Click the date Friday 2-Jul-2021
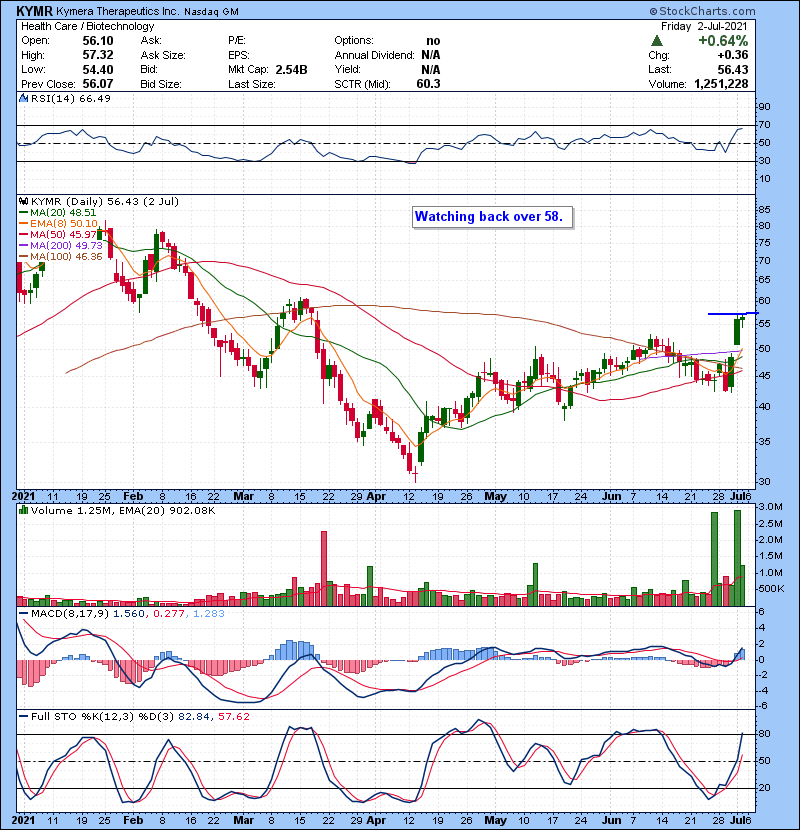Viewport: 800px width, 830px height. [x=704, y=26]
